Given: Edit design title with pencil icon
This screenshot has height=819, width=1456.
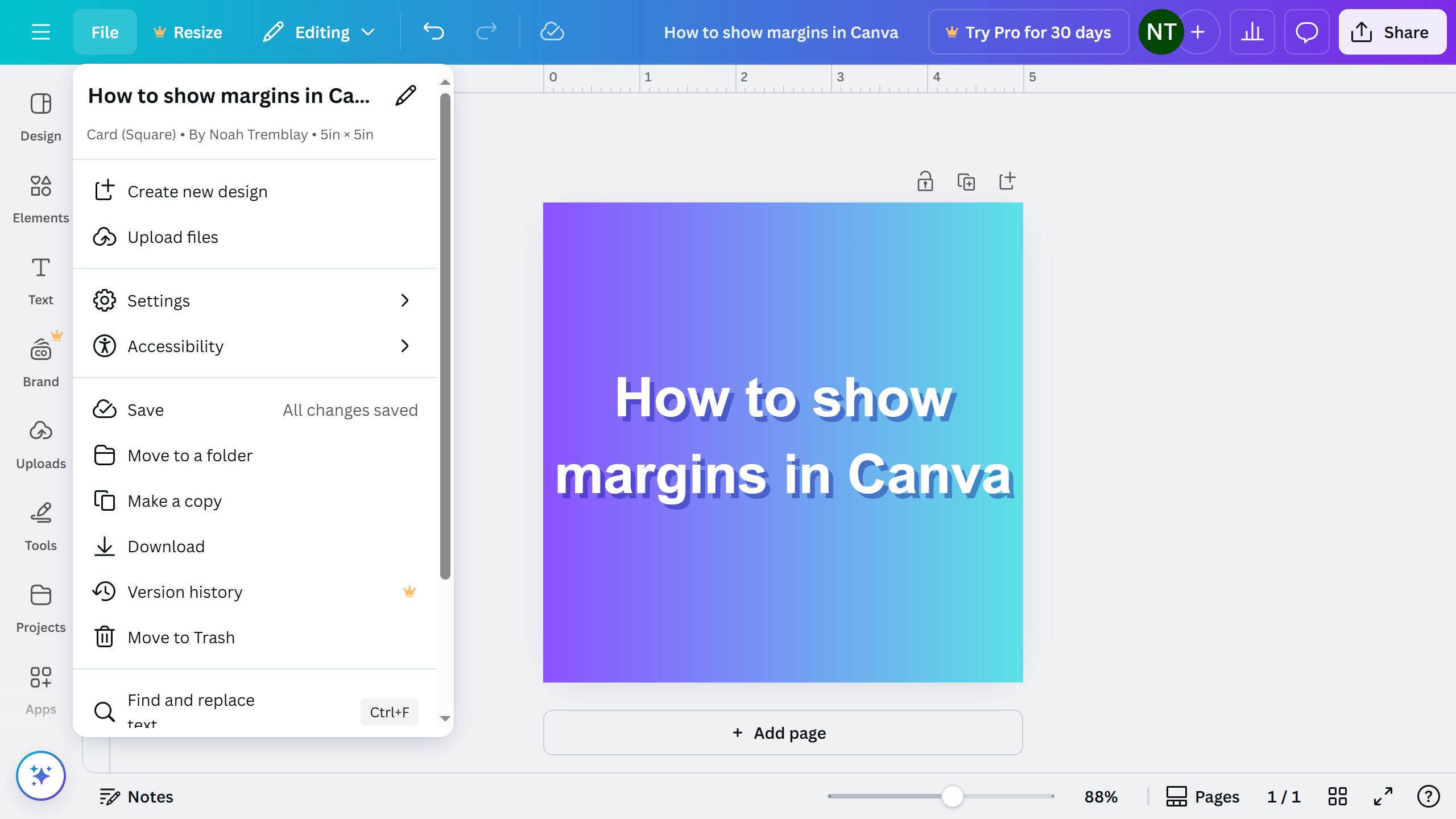Looking at the screenshot, I should point(406,96).
